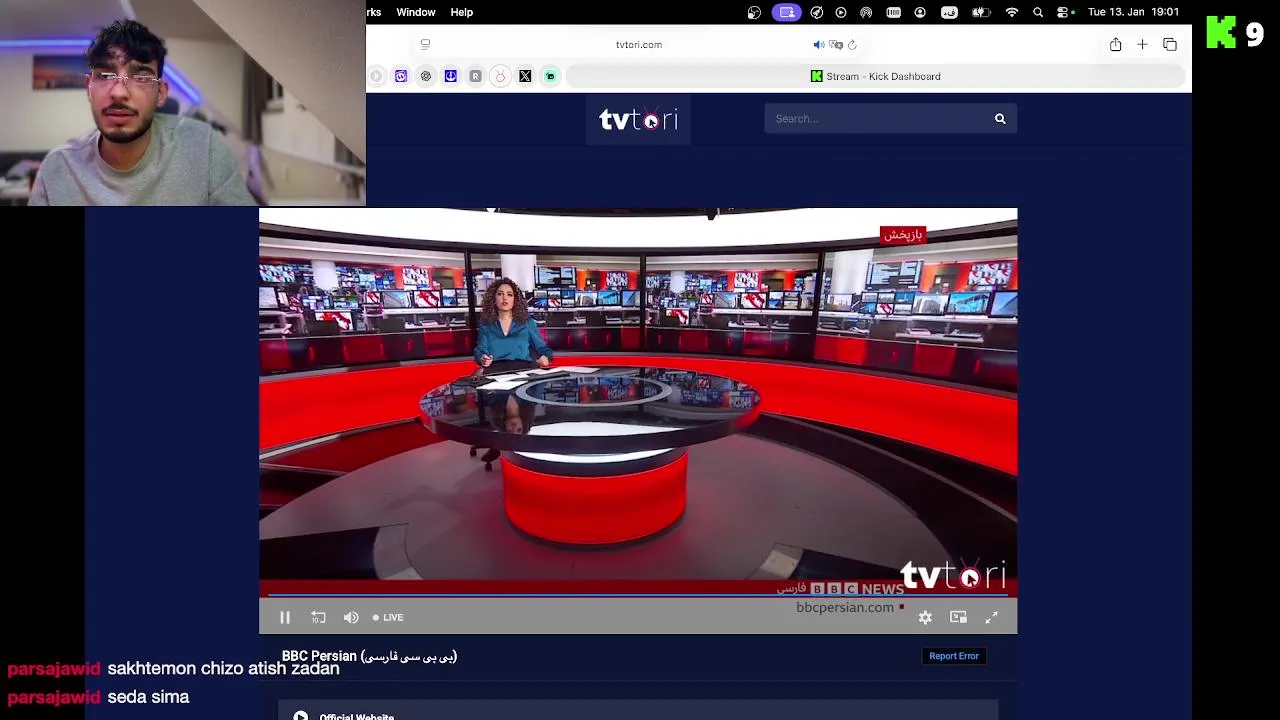Open the purple Twitch-like pinned tab
Viewport: 1280px width, 720px height.
point(401,76)
